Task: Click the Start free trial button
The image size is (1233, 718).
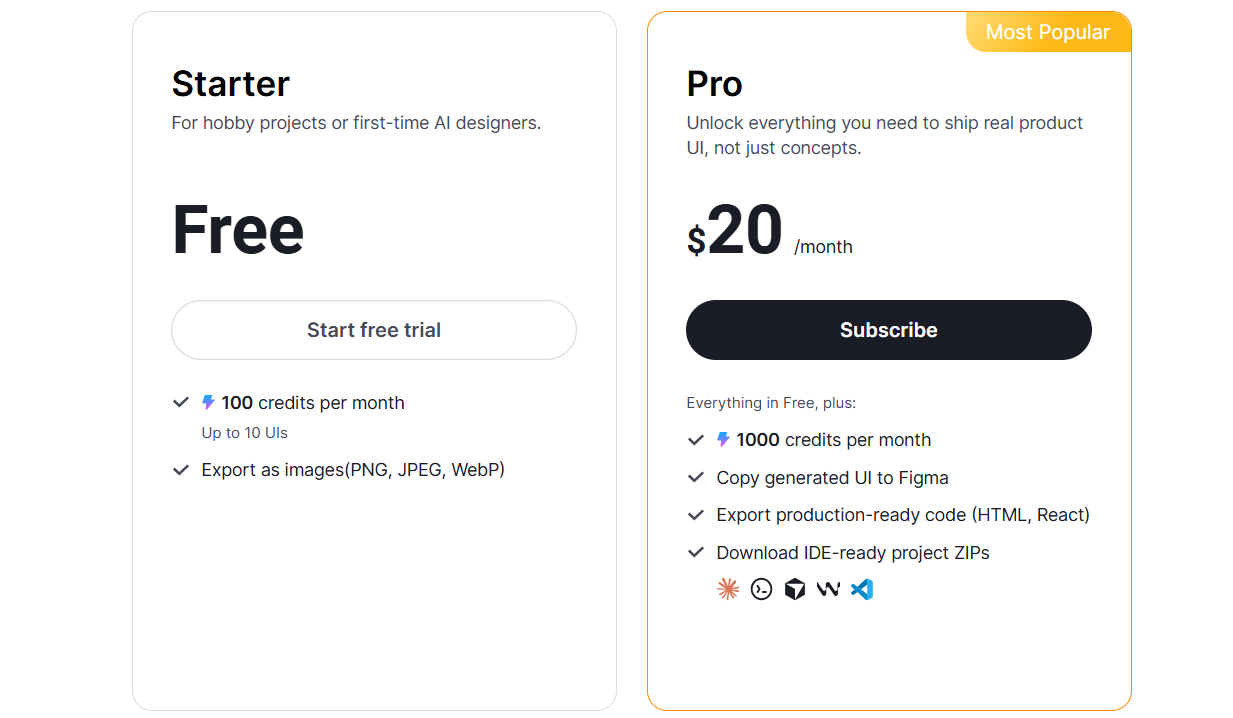Action: click(374, 330)
